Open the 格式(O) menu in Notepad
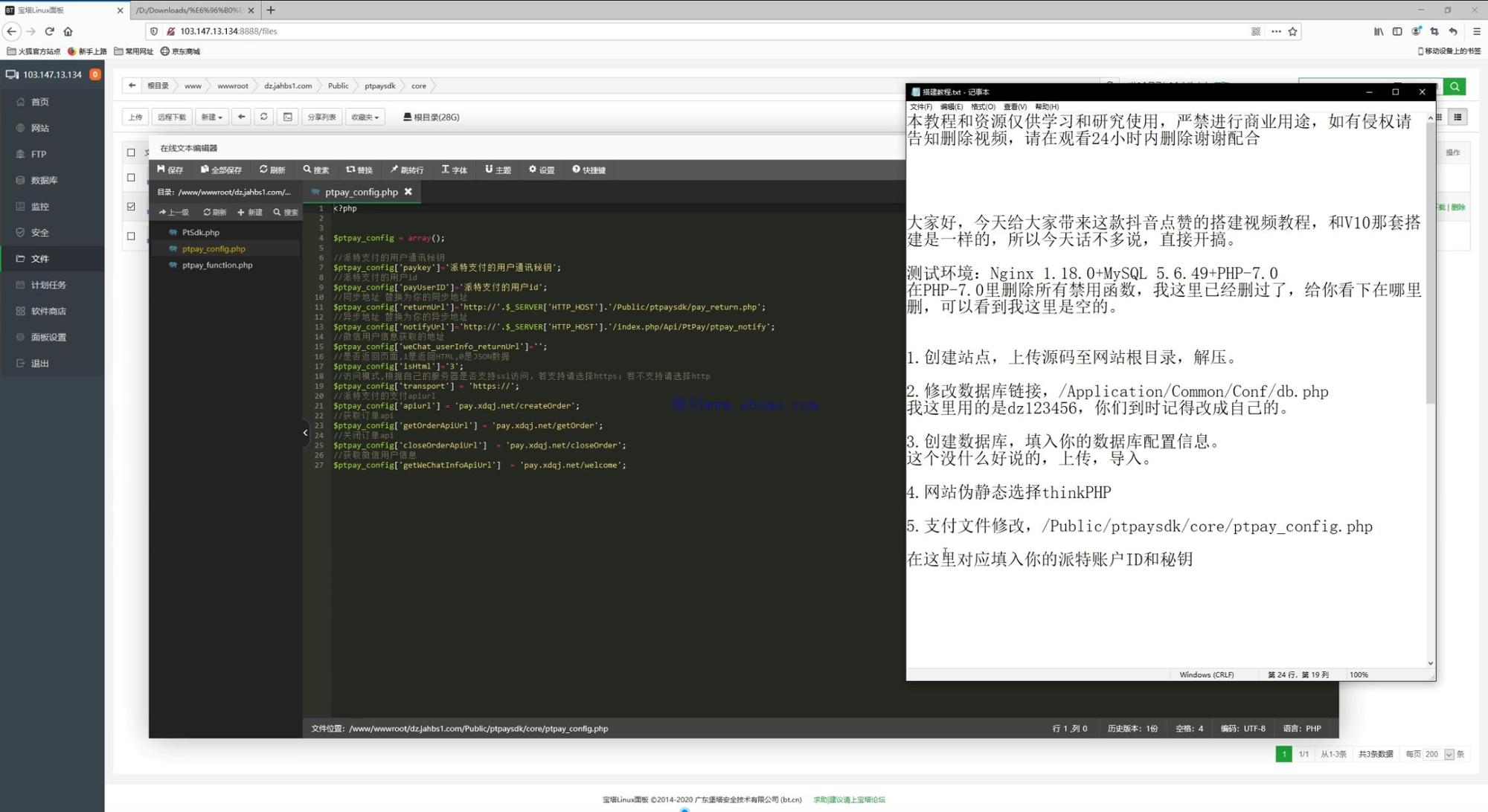1488x812 pixels. click(982, 106)
